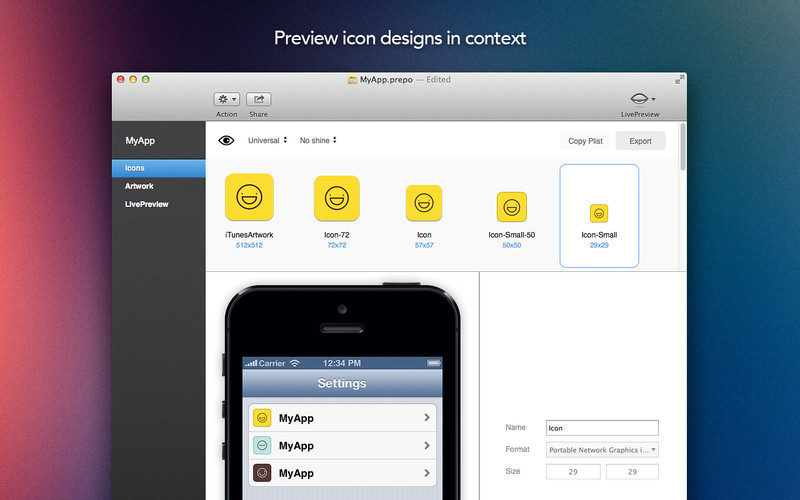Select Icons in the sidebar
800x500 pixels.
click(159, 168)
